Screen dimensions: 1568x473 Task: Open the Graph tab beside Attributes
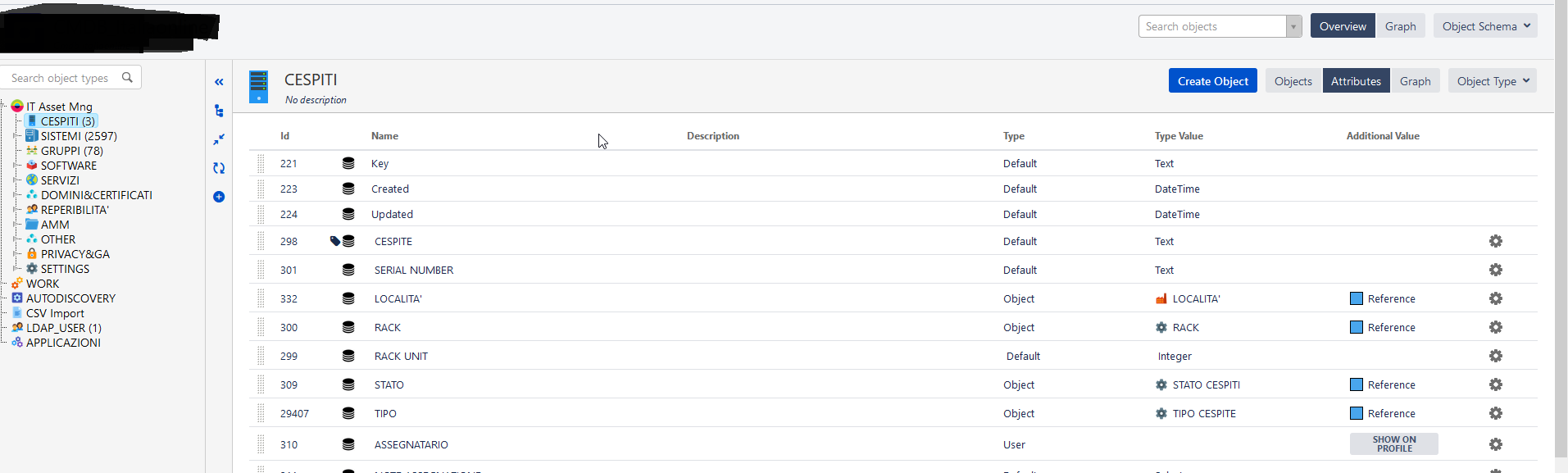tap(1415, 81)
